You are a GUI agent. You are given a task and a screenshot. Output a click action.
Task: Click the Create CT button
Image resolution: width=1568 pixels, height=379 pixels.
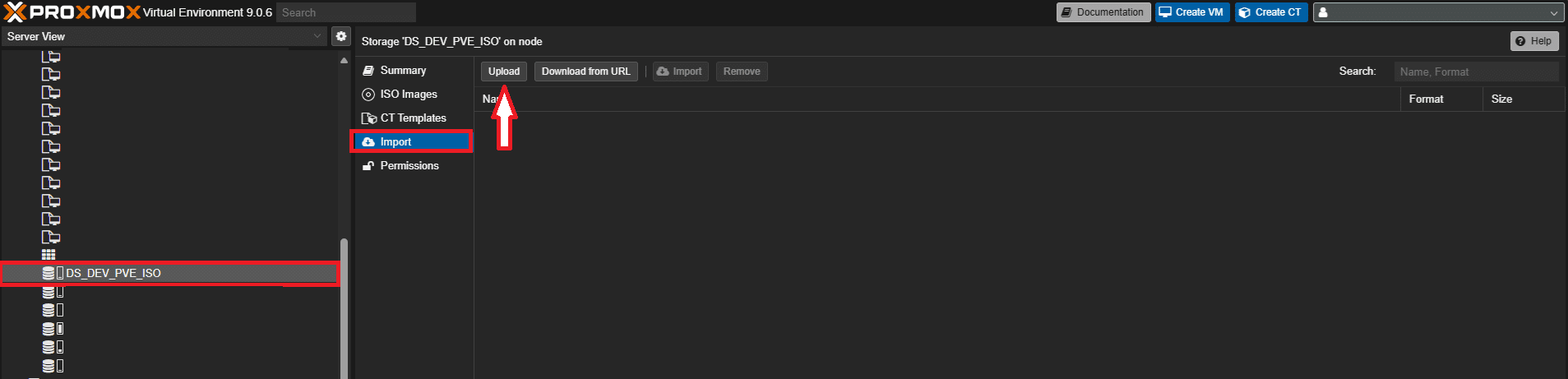pos(1270,12)
